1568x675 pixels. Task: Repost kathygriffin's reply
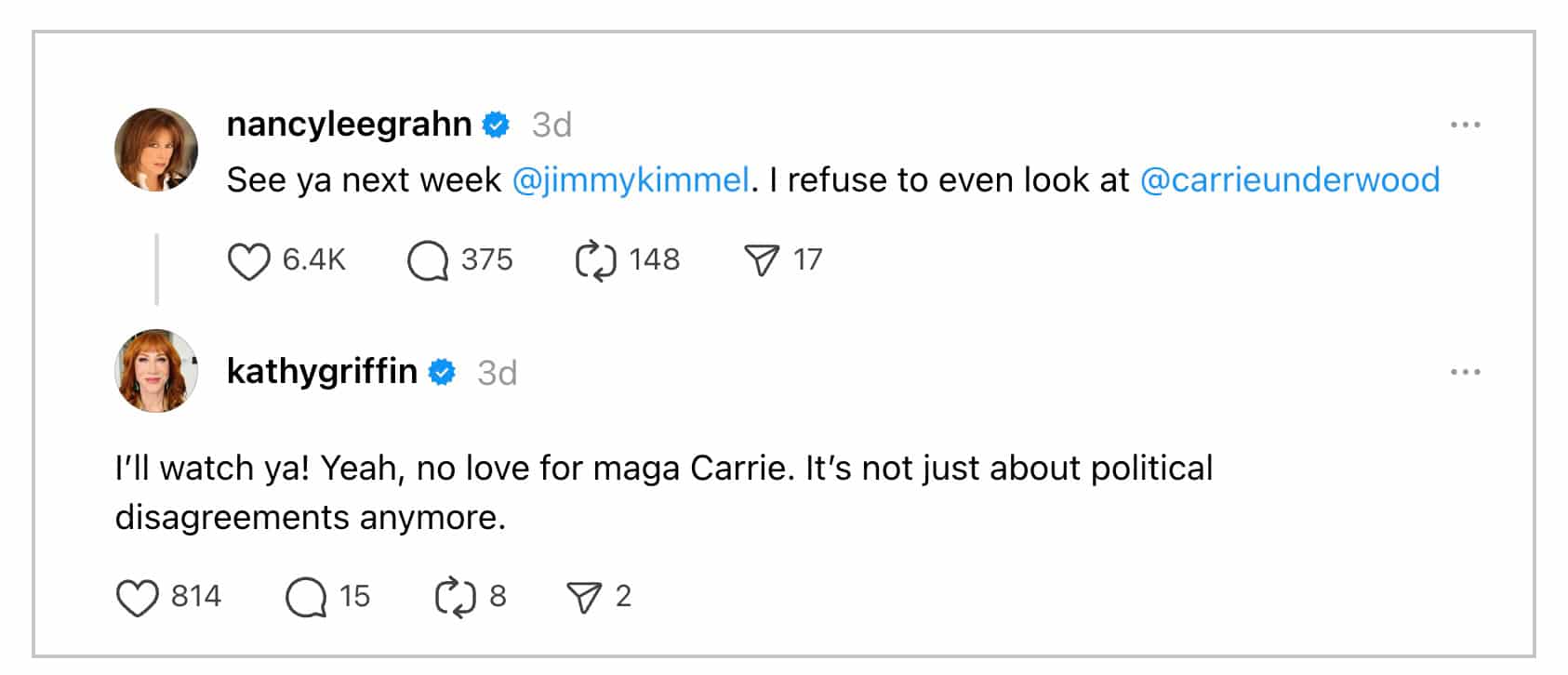(x=455, y=597)
